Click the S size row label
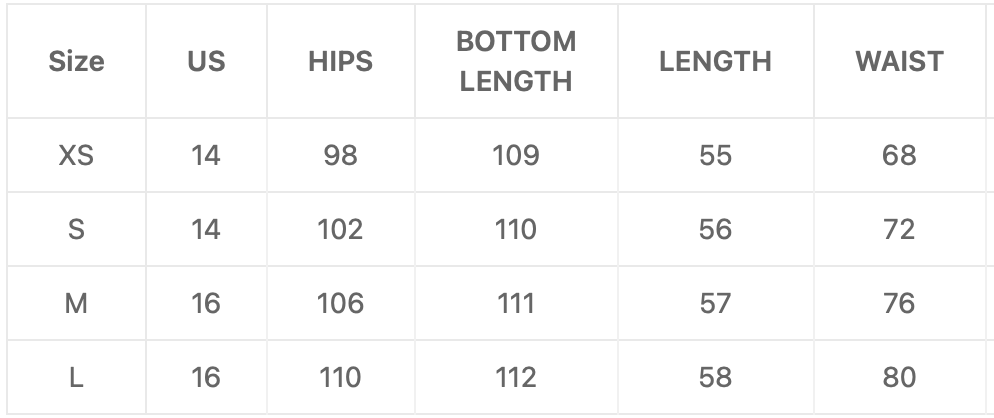The image size is (994, 418). tap(76, 229)
